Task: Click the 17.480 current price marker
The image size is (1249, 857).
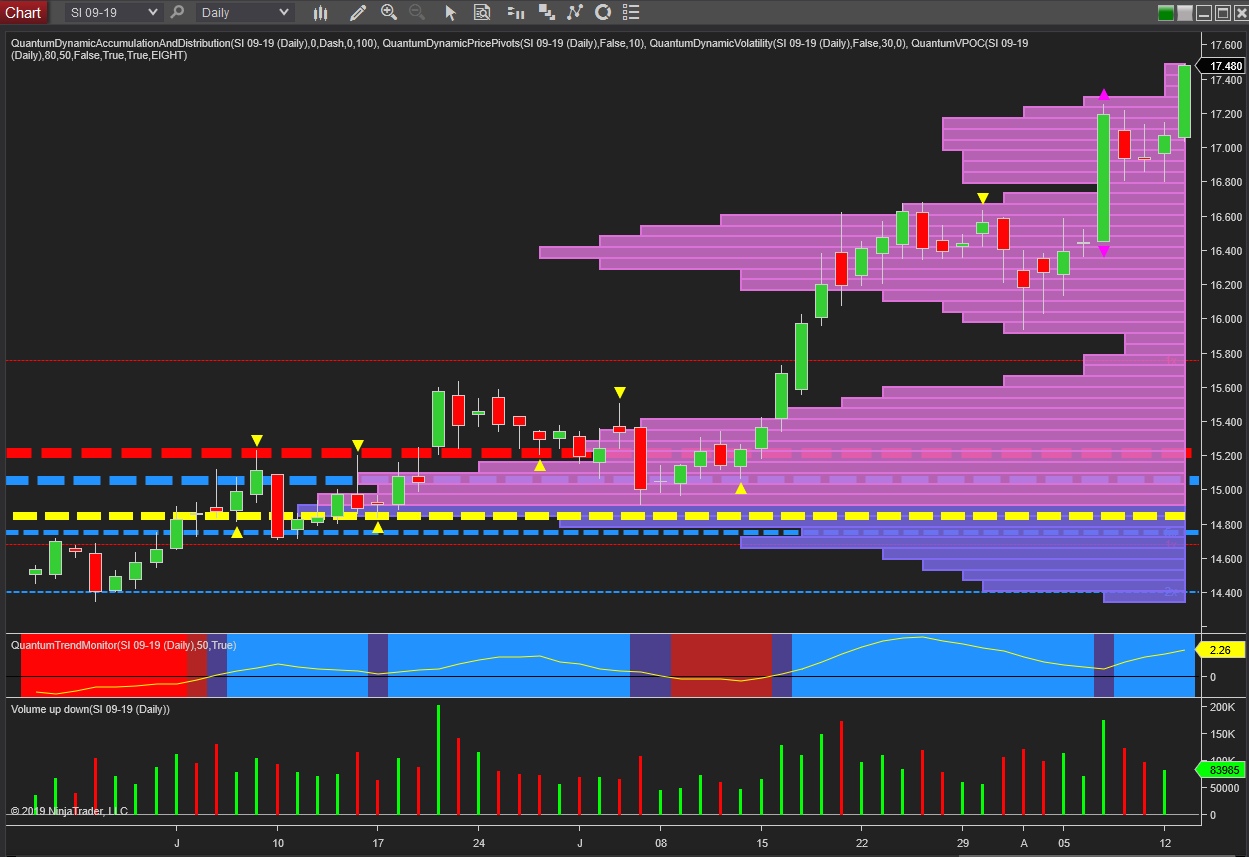Action: (1221, 65)
